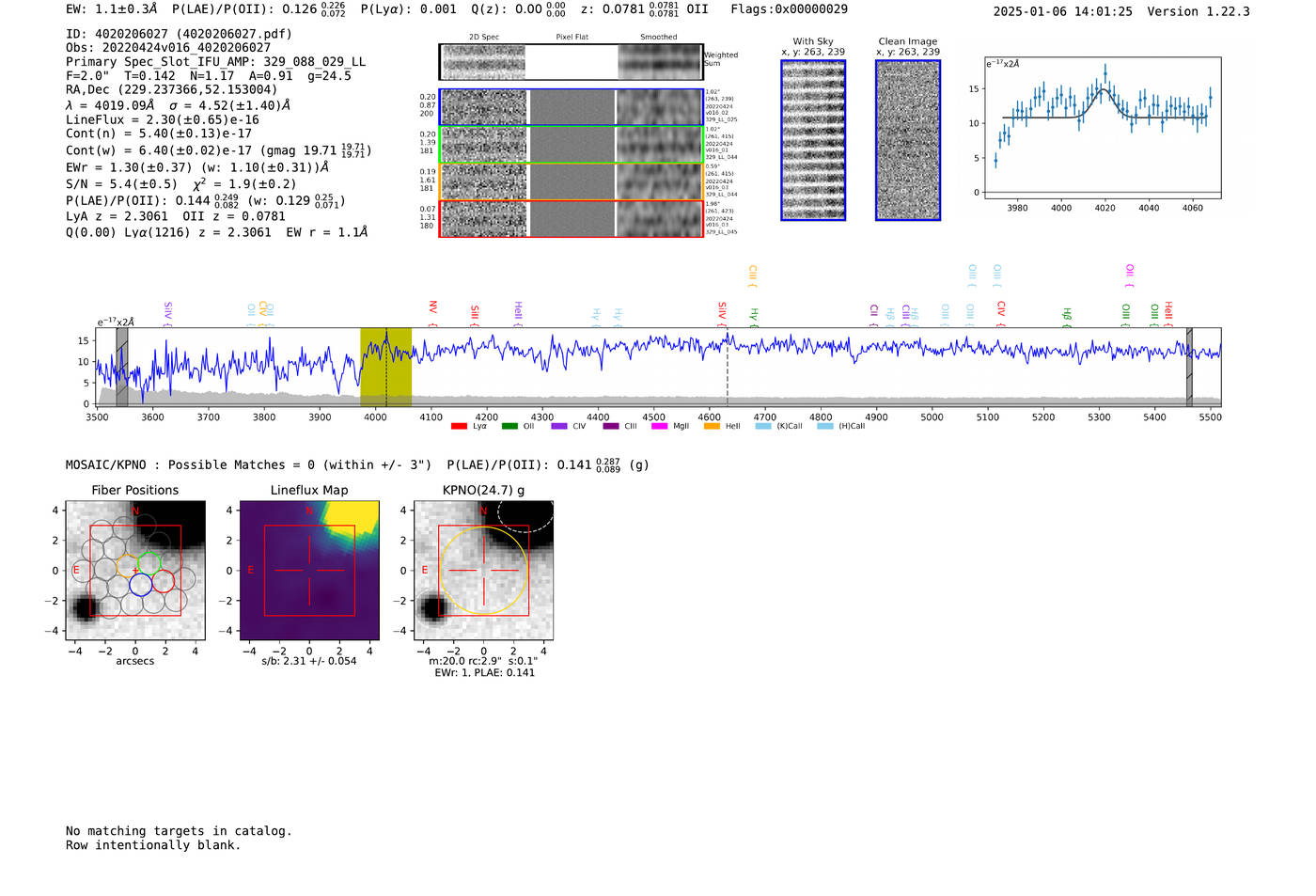Click the "Obs: 20220424v016_4020206027" line

tap(168, 48)
